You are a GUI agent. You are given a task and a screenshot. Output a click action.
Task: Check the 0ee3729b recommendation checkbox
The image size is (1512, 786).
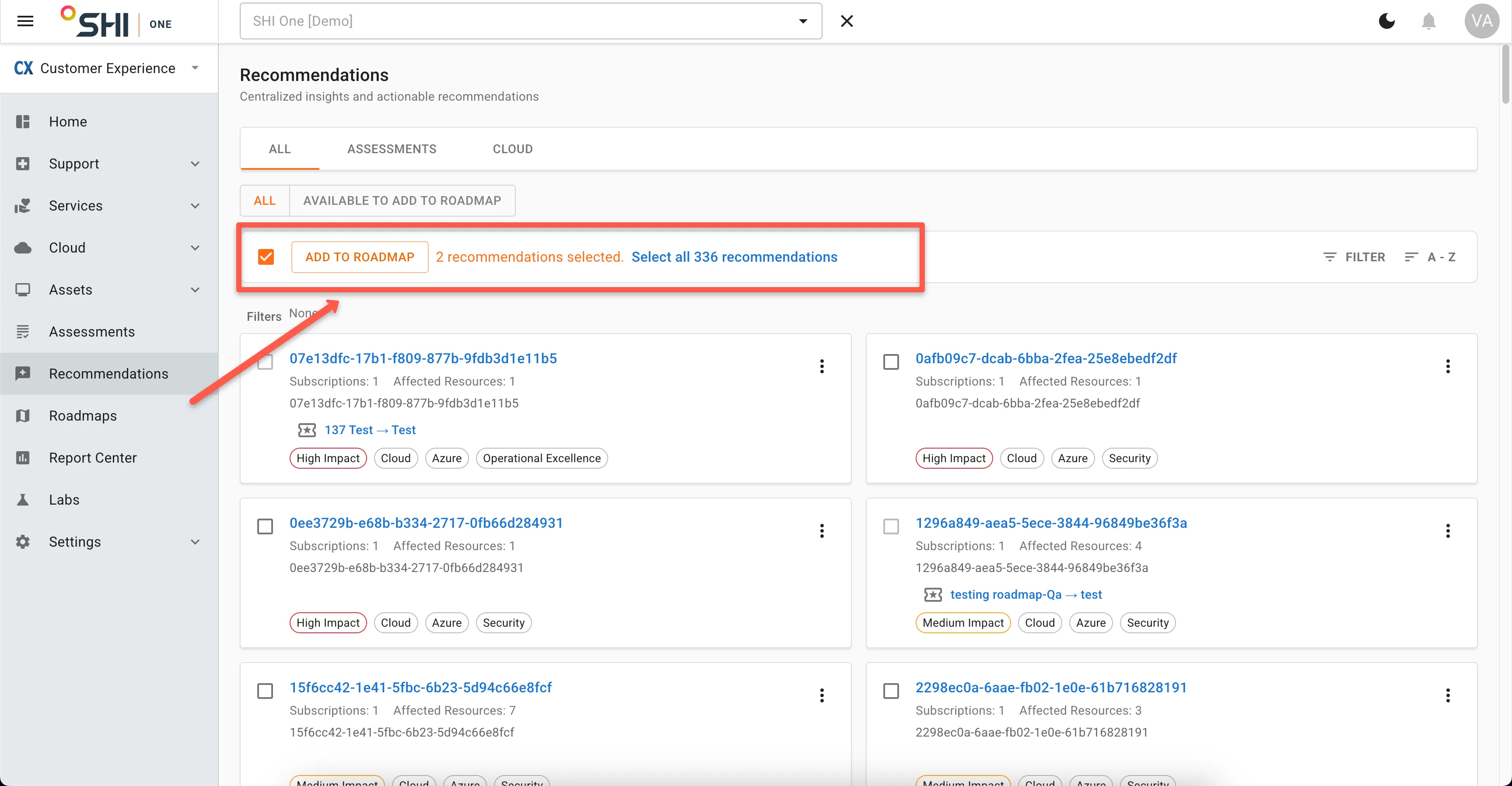[x=265, y=526]
